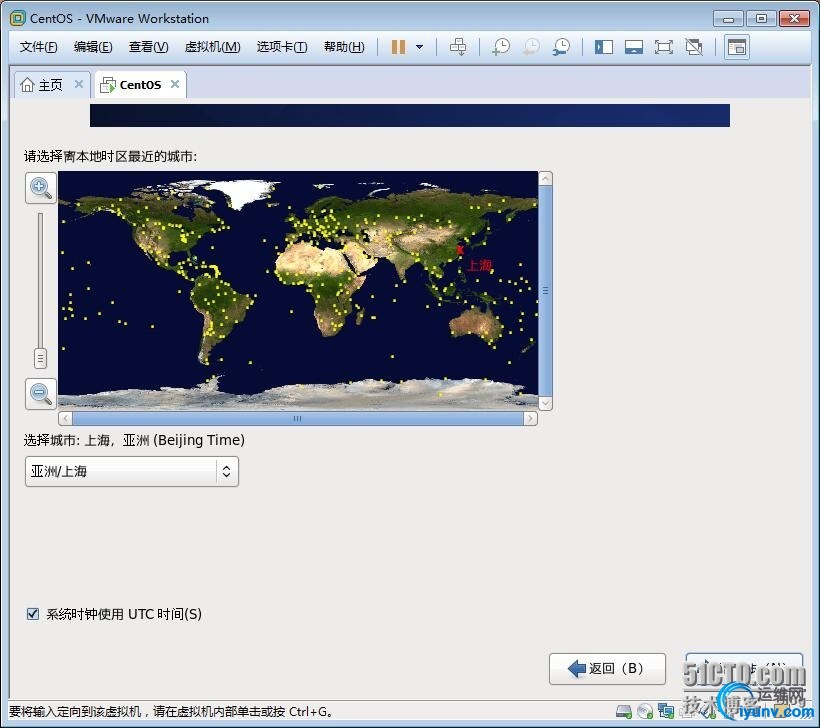Switch to the CentOS tab
820x728 pixels.
tap(140, 85)
